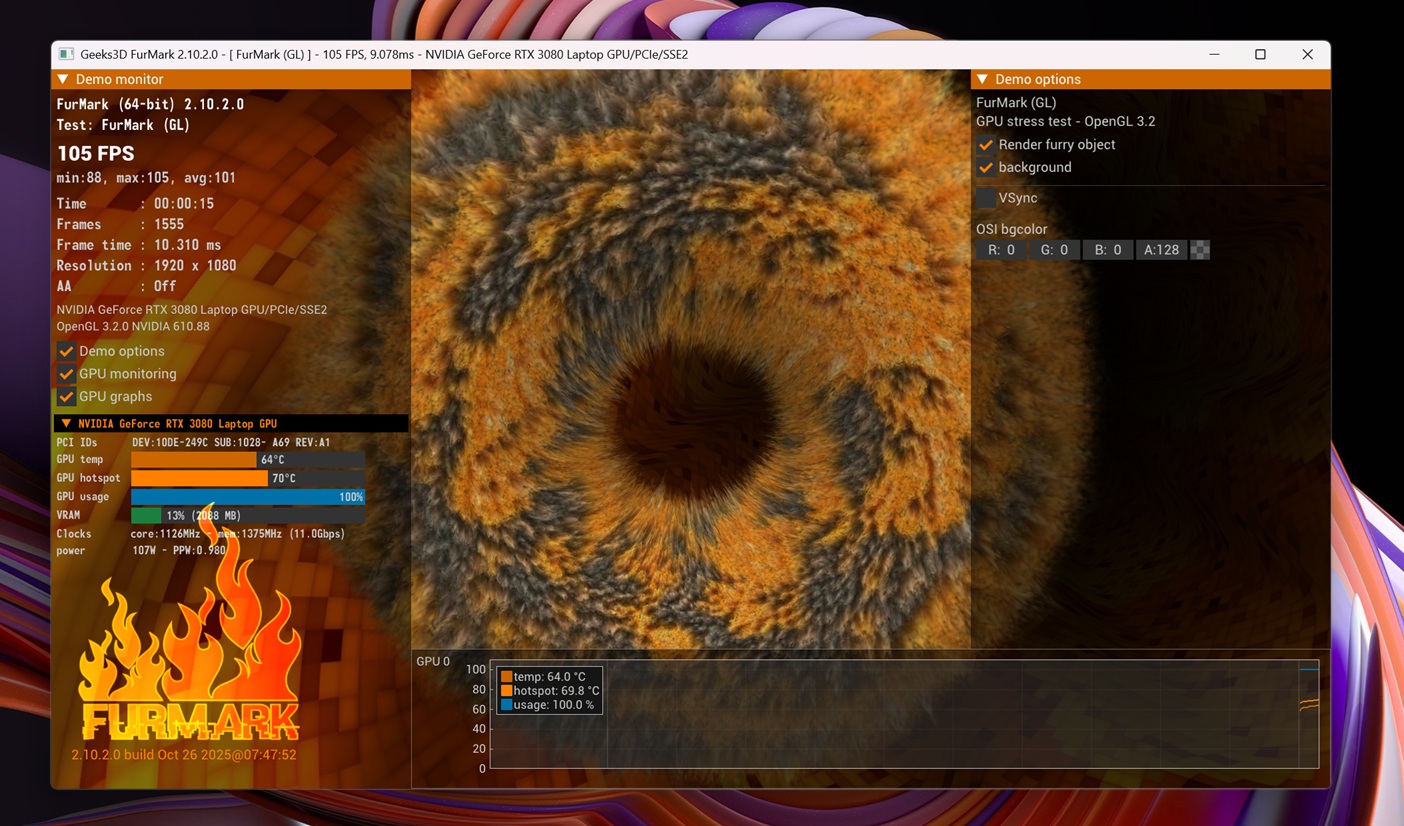Click the Frame time 10.310 ms value
The width and height of the screenshot is (1404, 826).
[x=188, y=245]
